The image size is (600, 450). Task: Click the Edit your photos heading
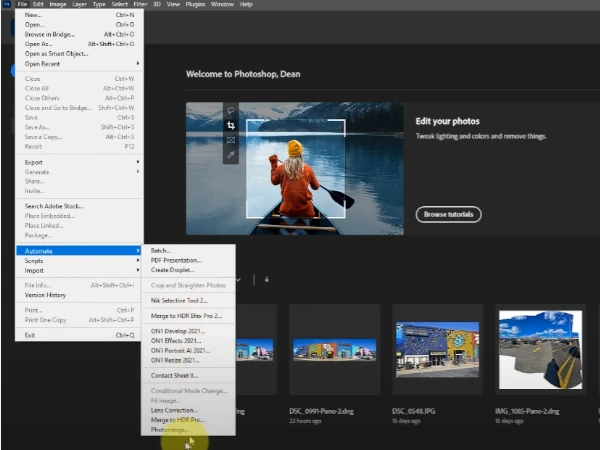tap(447, 121)
